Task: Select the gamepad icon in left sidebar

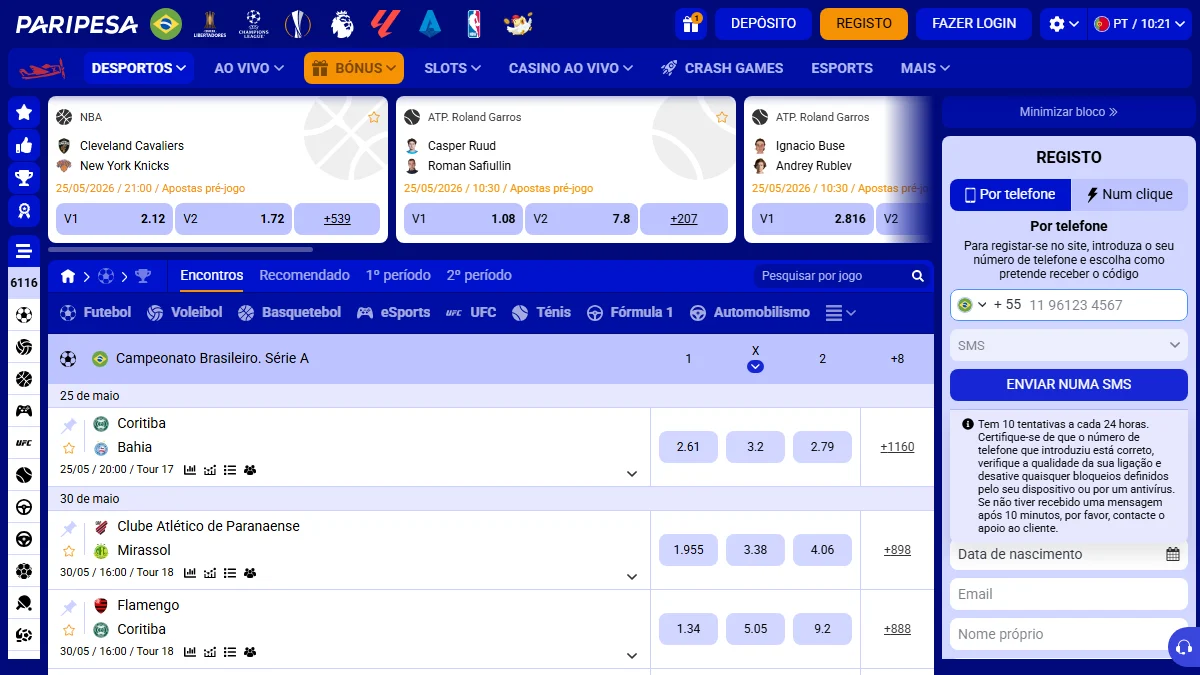Action: (x=24, y=410)
